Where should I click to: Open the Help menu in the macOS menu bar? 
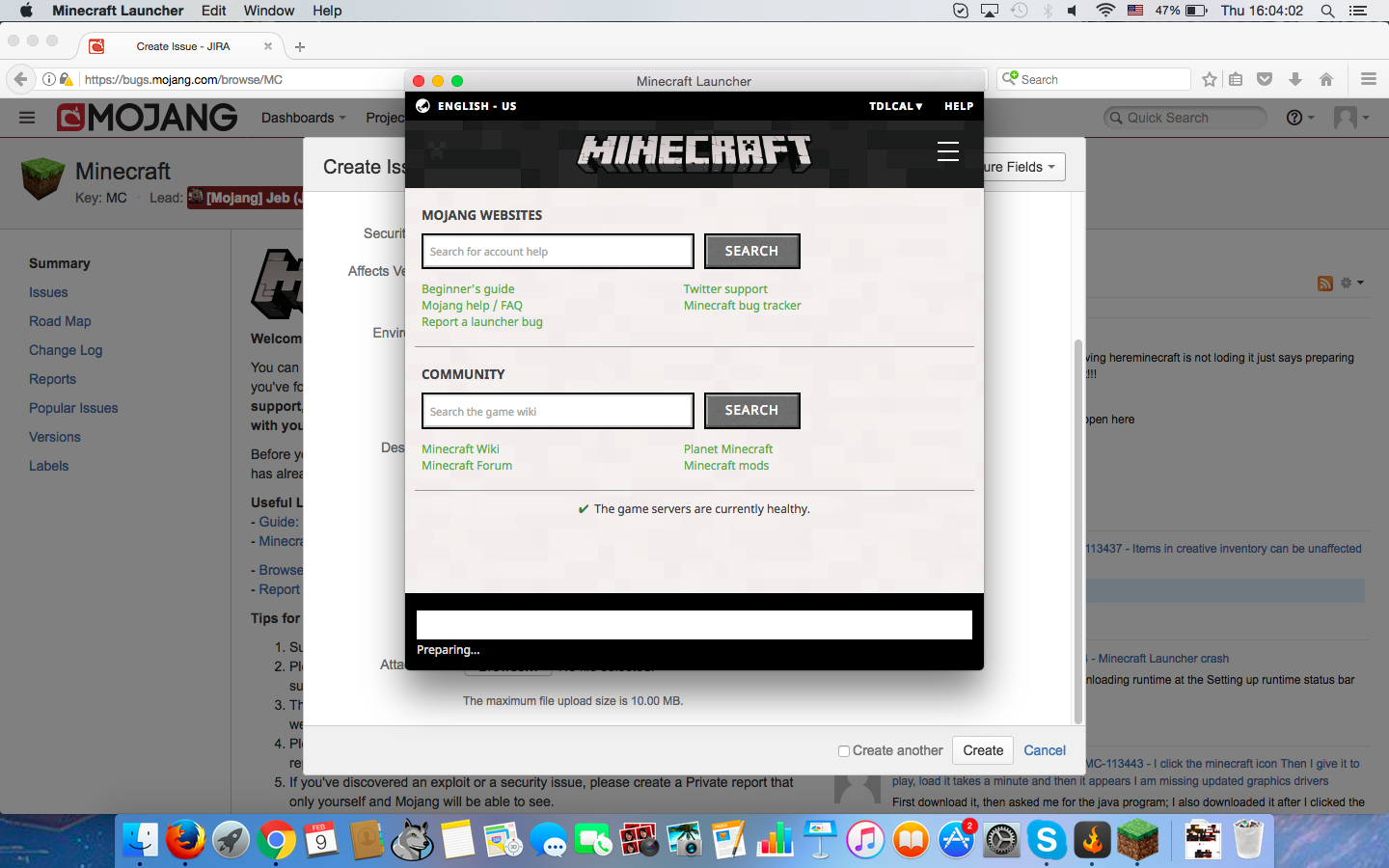tap(327, 11)
